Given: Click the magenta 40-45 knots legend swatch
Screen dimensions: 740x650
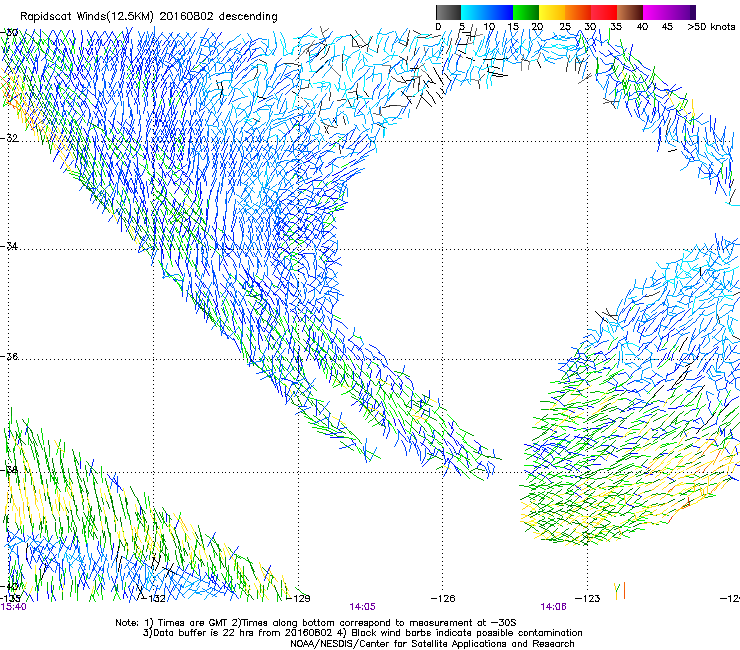Looking at the screenshot, I should point(656,12).
